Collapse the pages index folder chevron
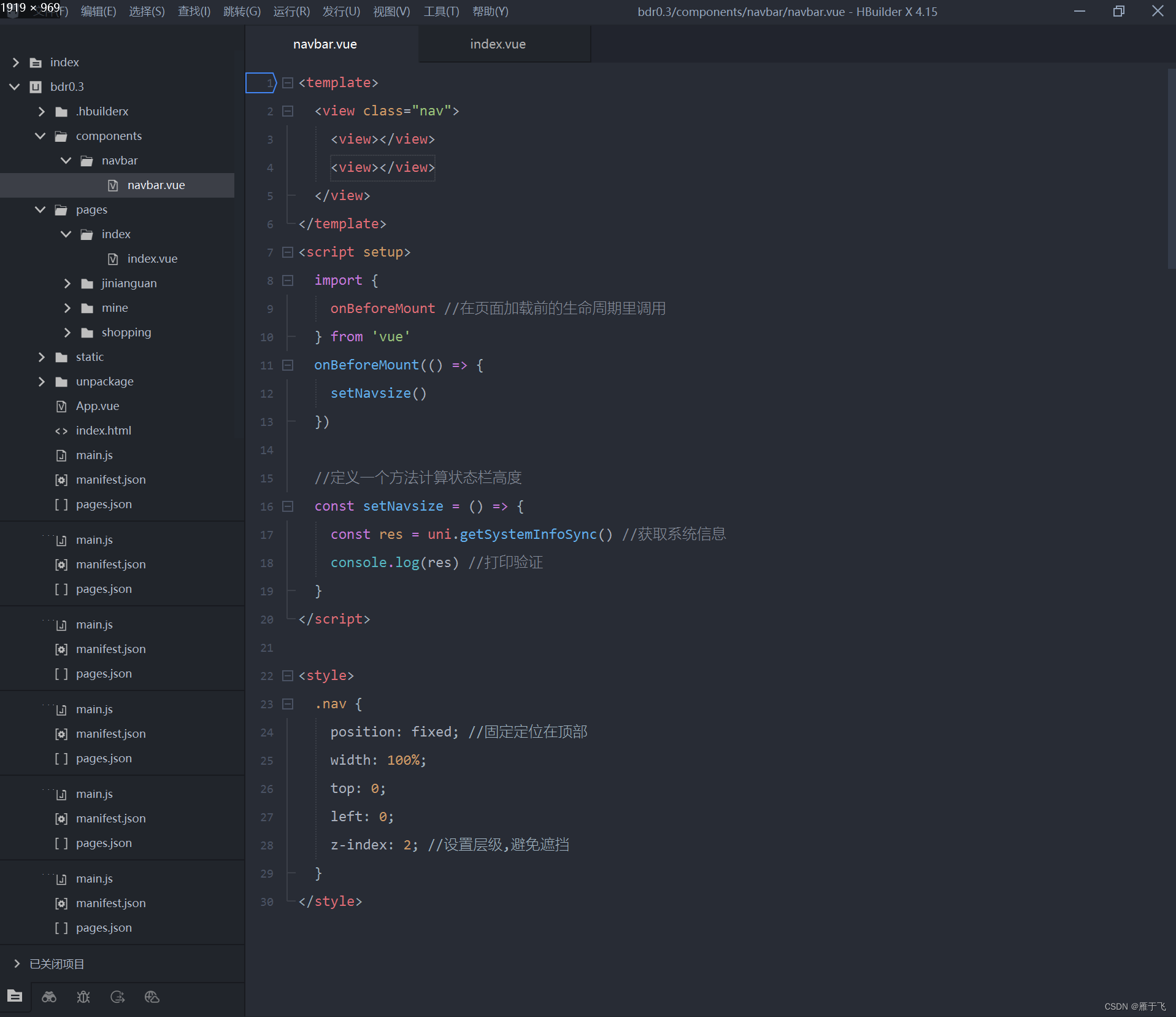The height and width of the screenshot is (1017, 1176). pos(66,234)
